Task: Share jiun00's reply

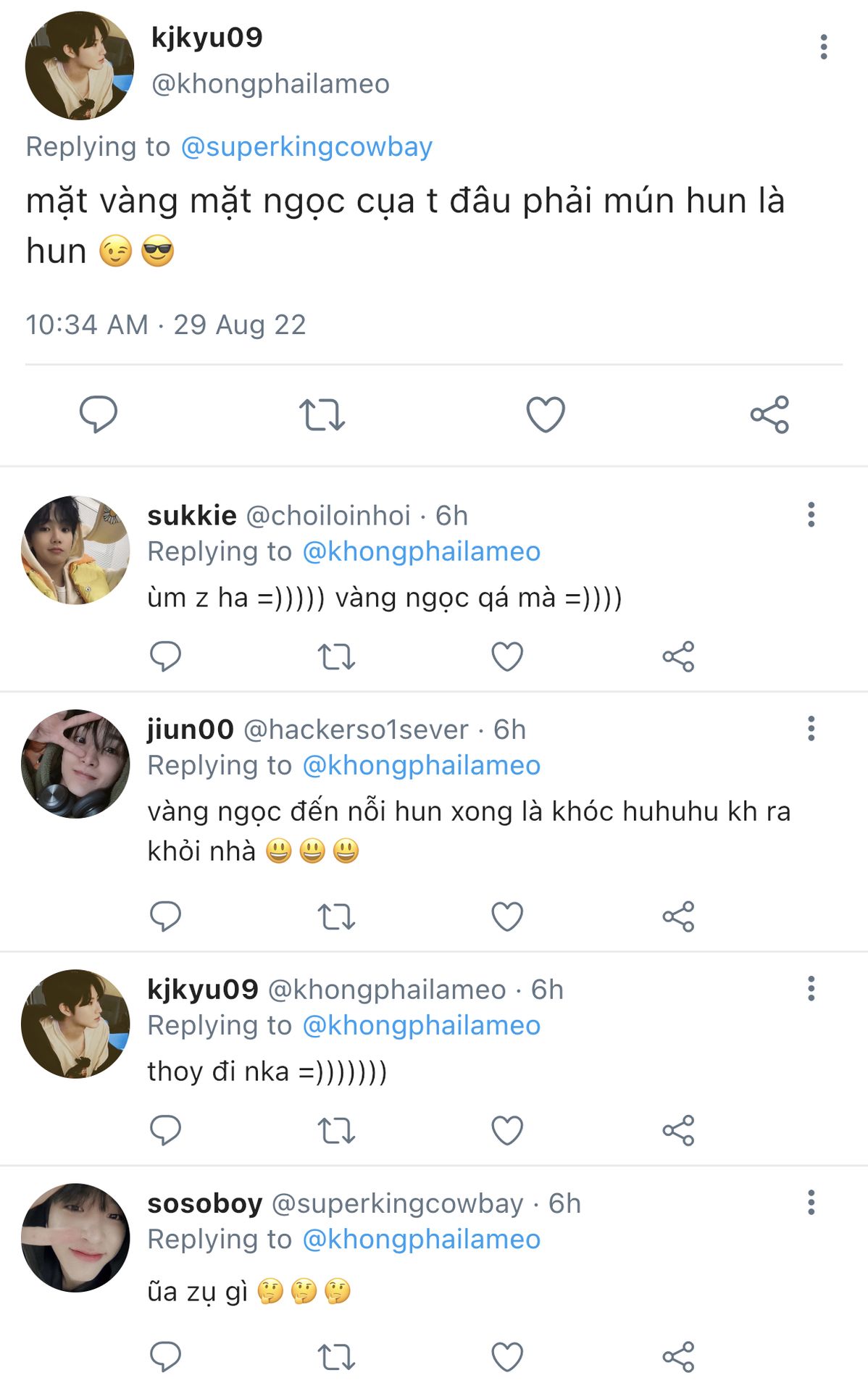Action: point(678,917)
